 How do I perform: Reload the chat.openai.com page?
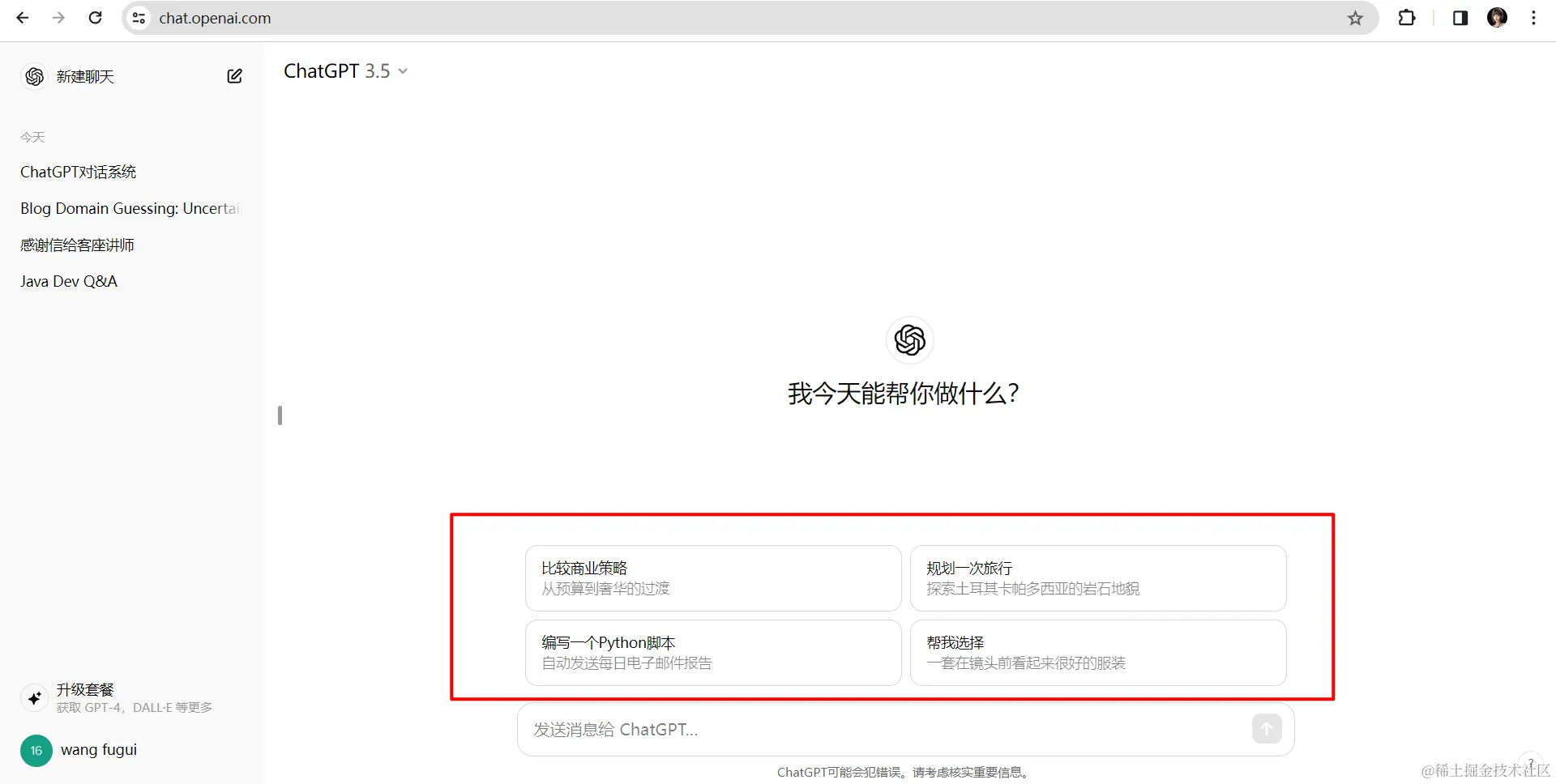[95, 18]
